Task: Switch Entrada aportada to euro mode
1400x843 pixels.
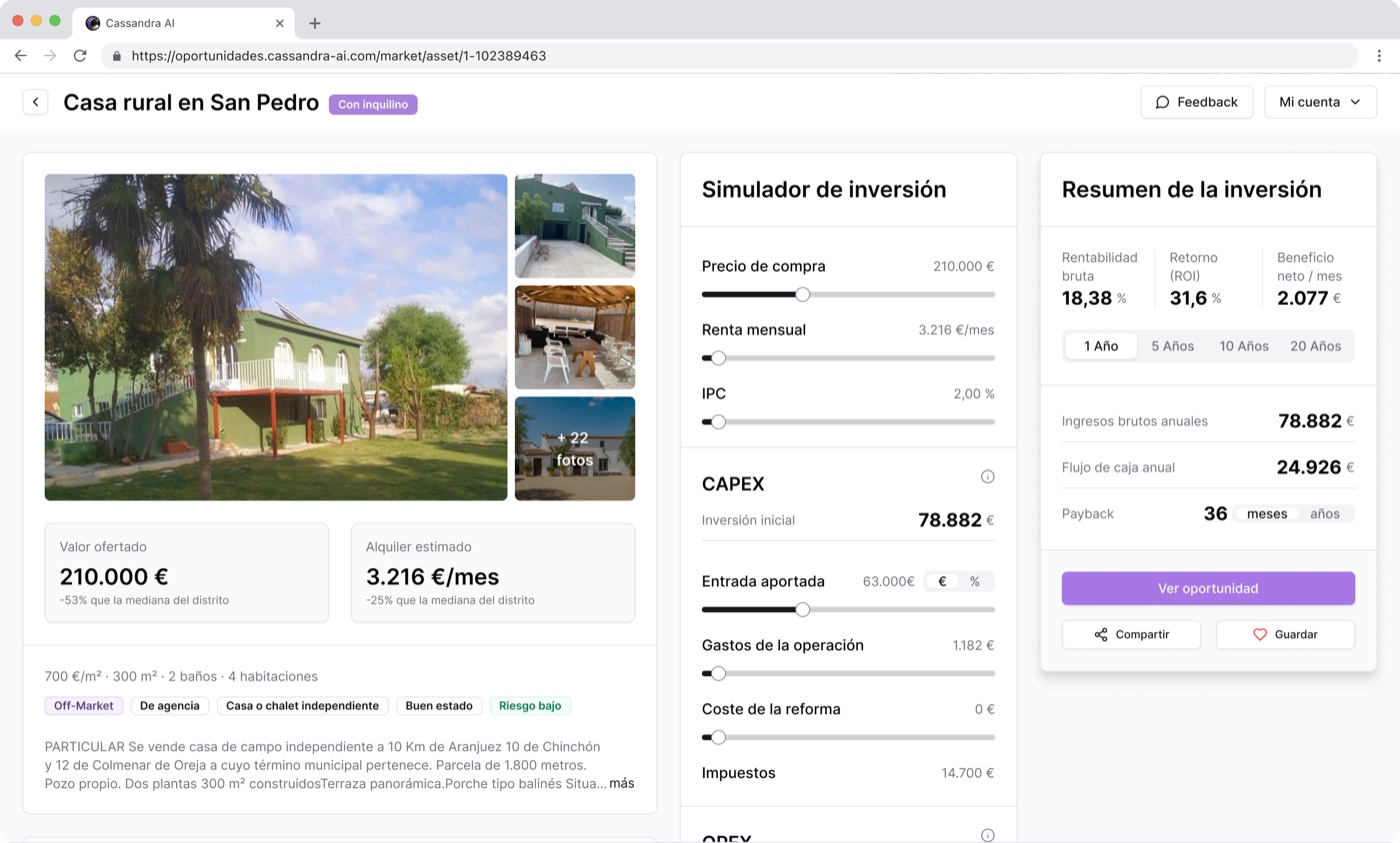Action: (x=942, y=581)
